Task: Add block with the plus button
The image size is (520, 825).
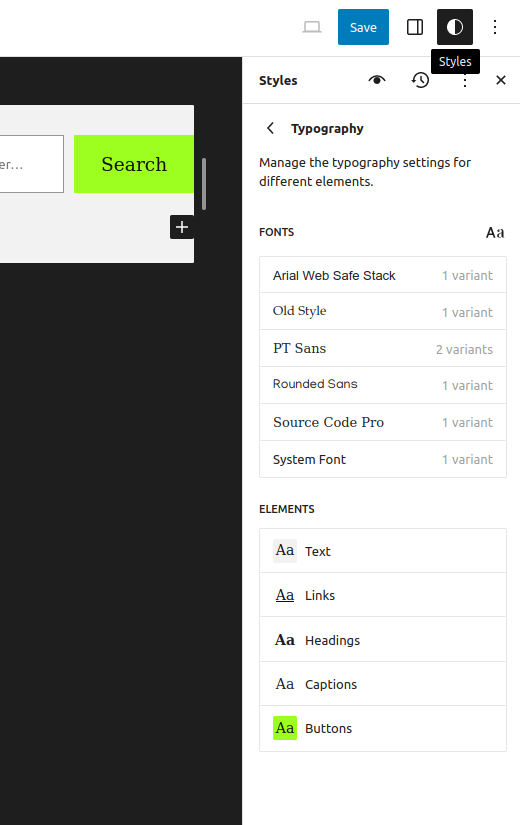Action: coord(182,227)
